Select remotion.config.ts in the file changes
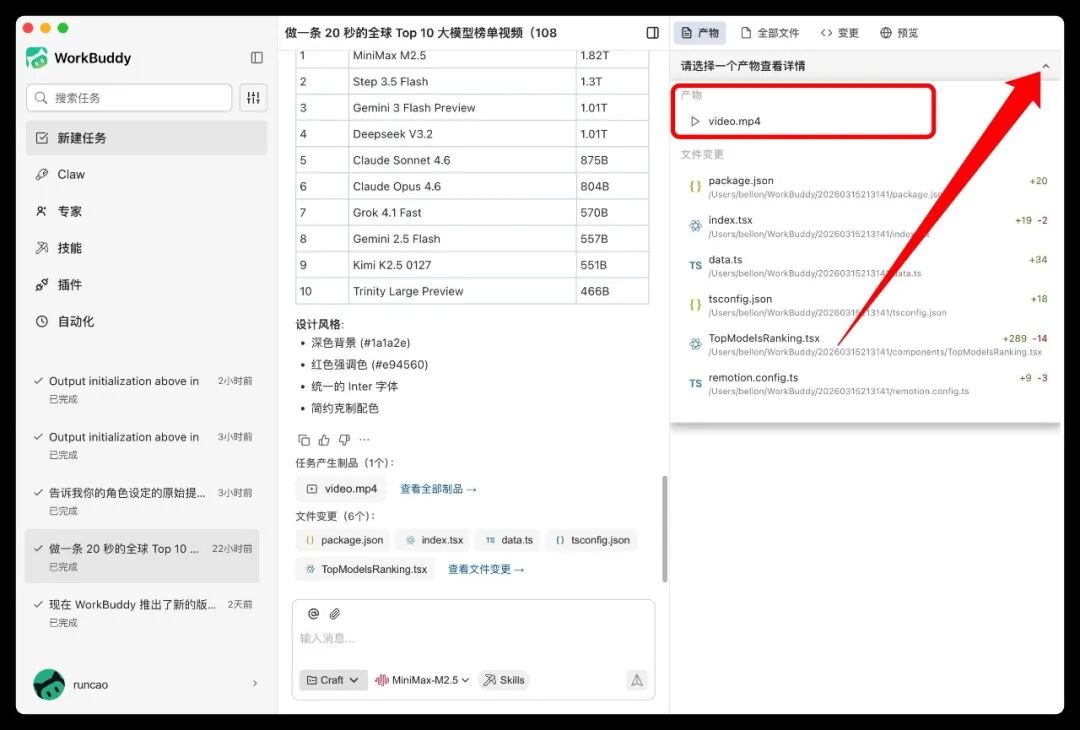This screenshot has height=730, width=1080. point(866,384)
